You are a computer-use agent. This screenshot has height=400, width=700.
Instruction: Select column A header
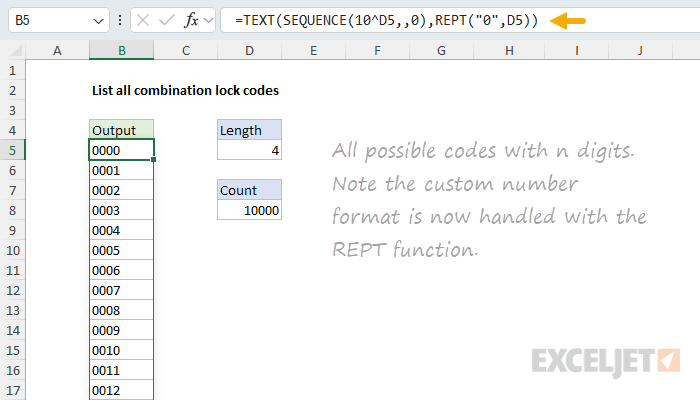(57, 50)
